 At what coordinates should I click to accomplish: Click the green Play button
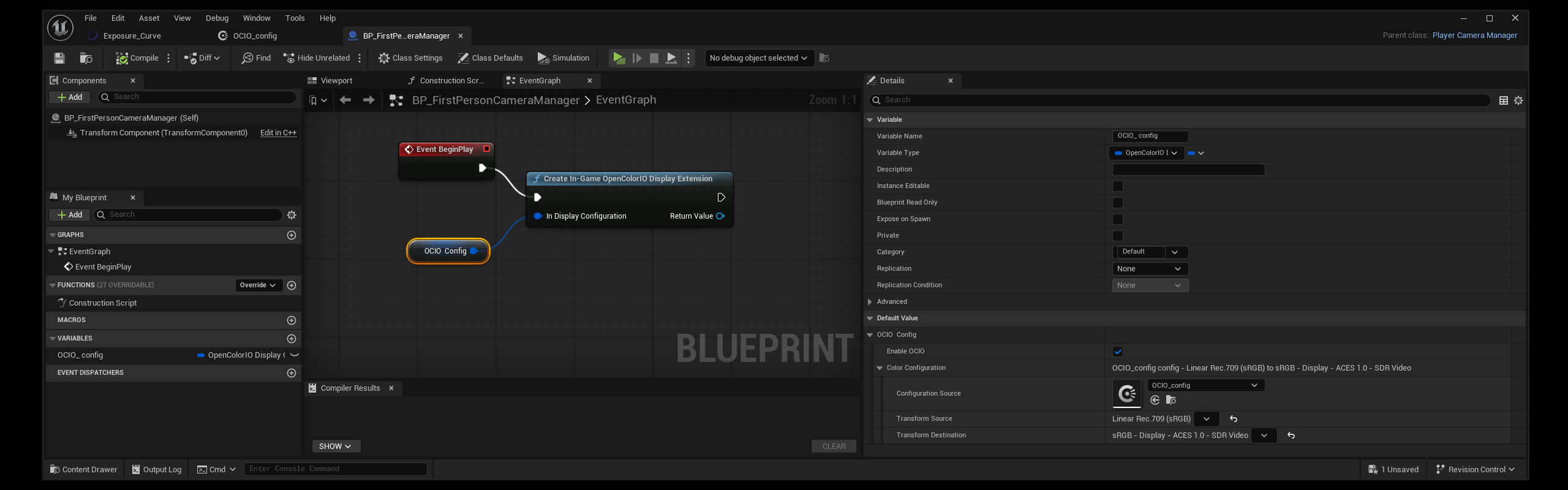[x=619, y=58]
